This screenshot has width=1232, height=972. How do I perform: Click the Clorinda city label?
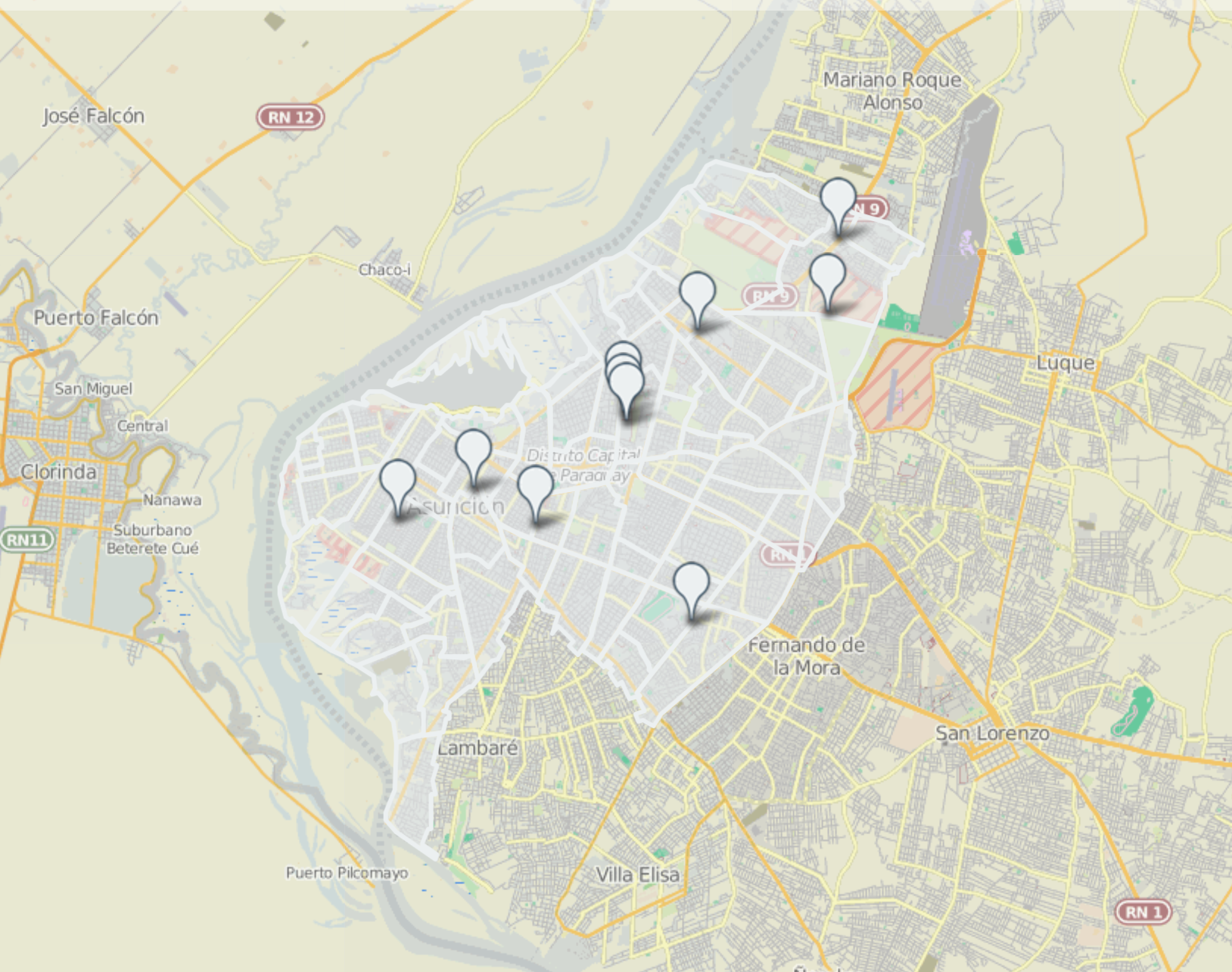[x=58, y=472]
